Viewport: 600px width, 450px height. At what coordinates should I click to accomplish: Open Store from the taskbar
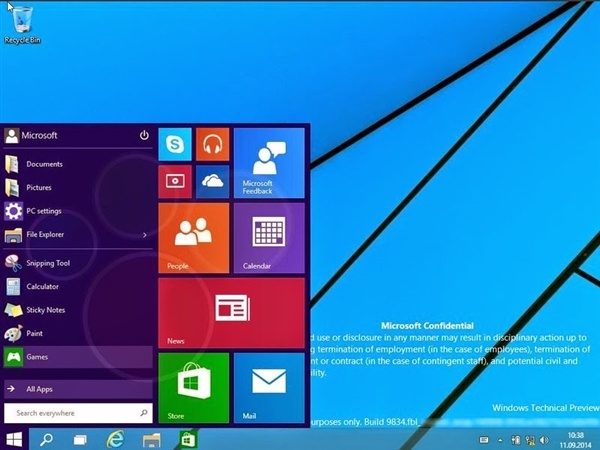pos(188,440)
